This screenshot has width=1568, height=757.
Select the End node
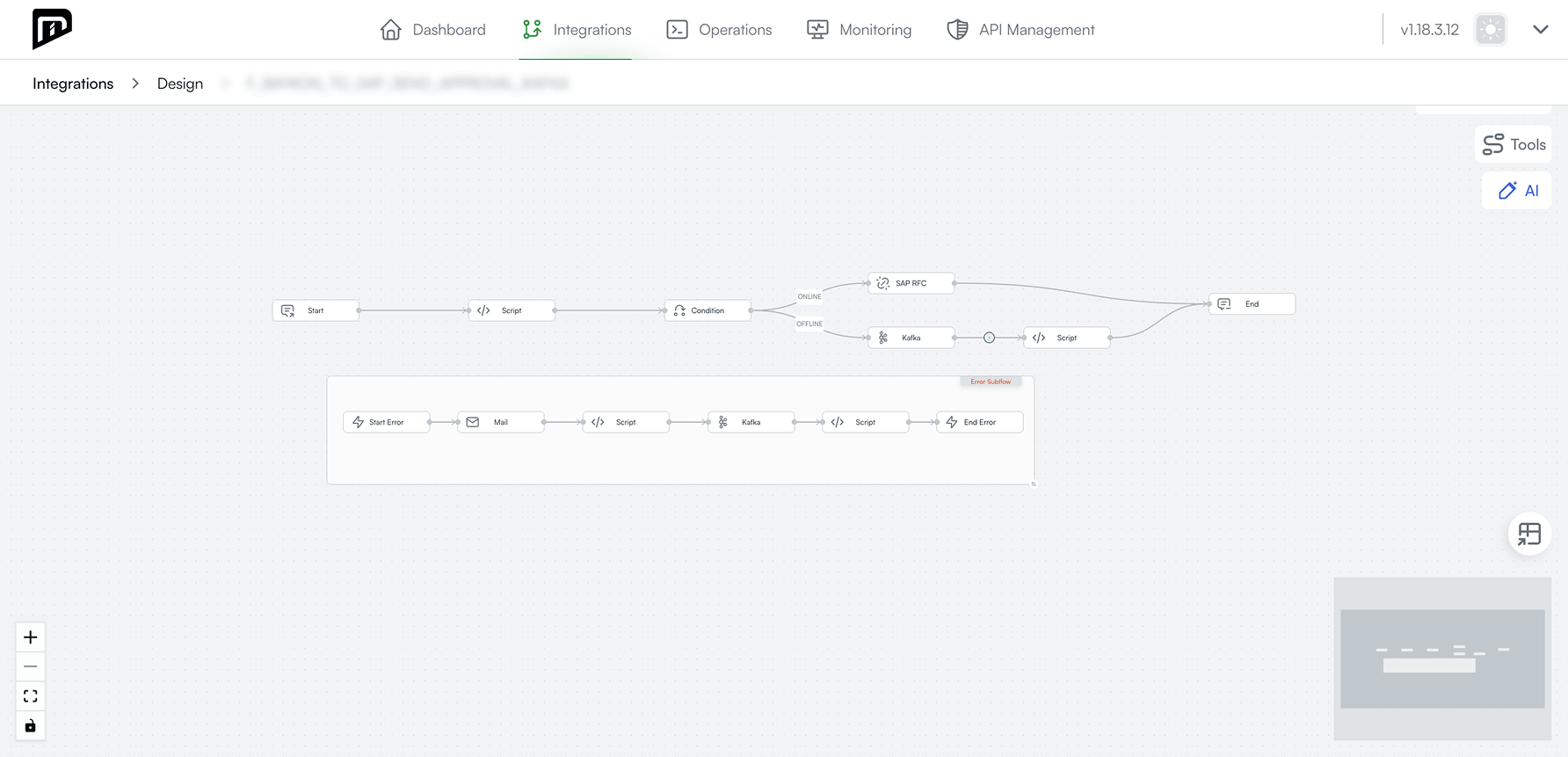[x=1252, y=304]
